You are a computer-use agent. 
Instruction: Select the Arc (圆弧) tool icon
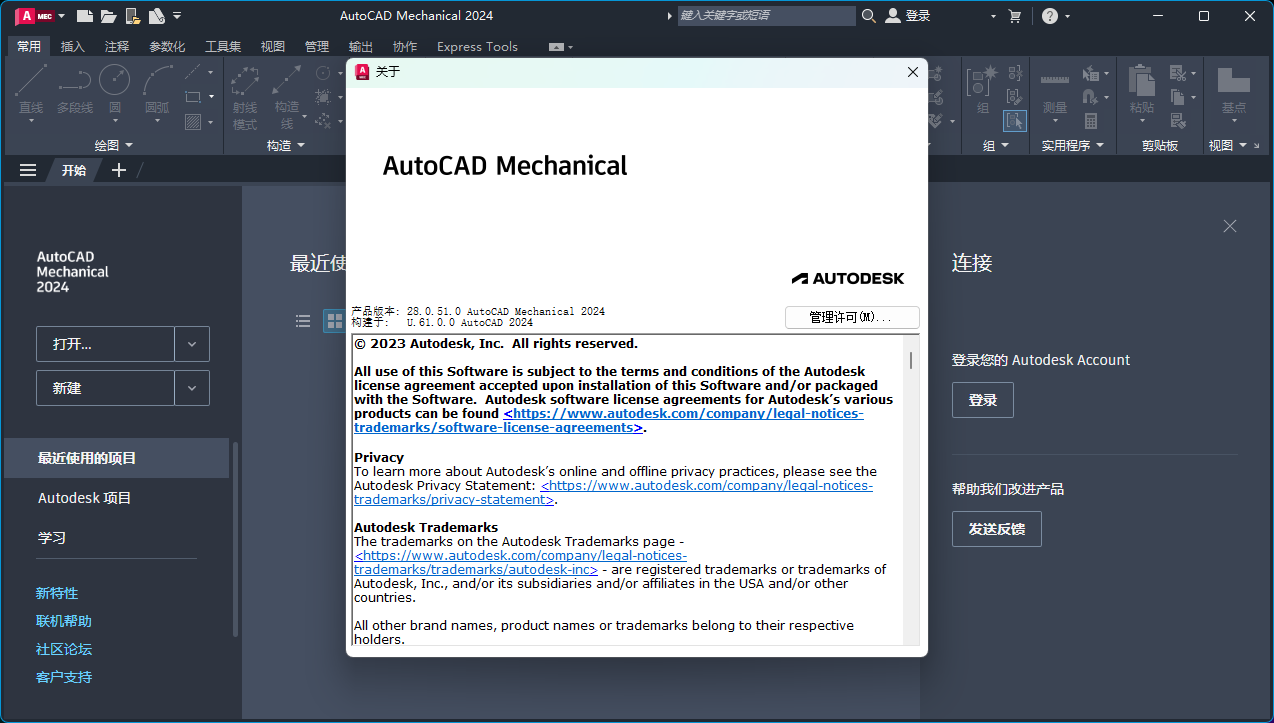click(157, 80)
